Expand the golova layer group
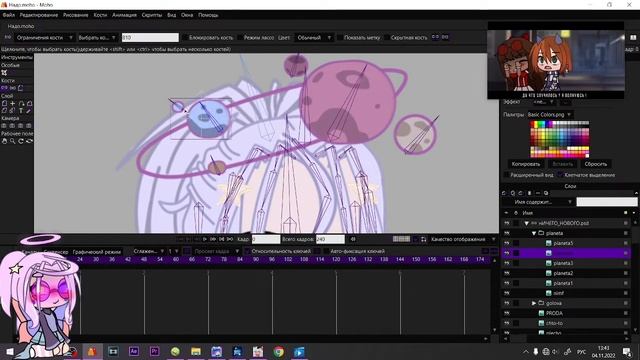This screenshot has height=360, width=640. tap(533, 303)
